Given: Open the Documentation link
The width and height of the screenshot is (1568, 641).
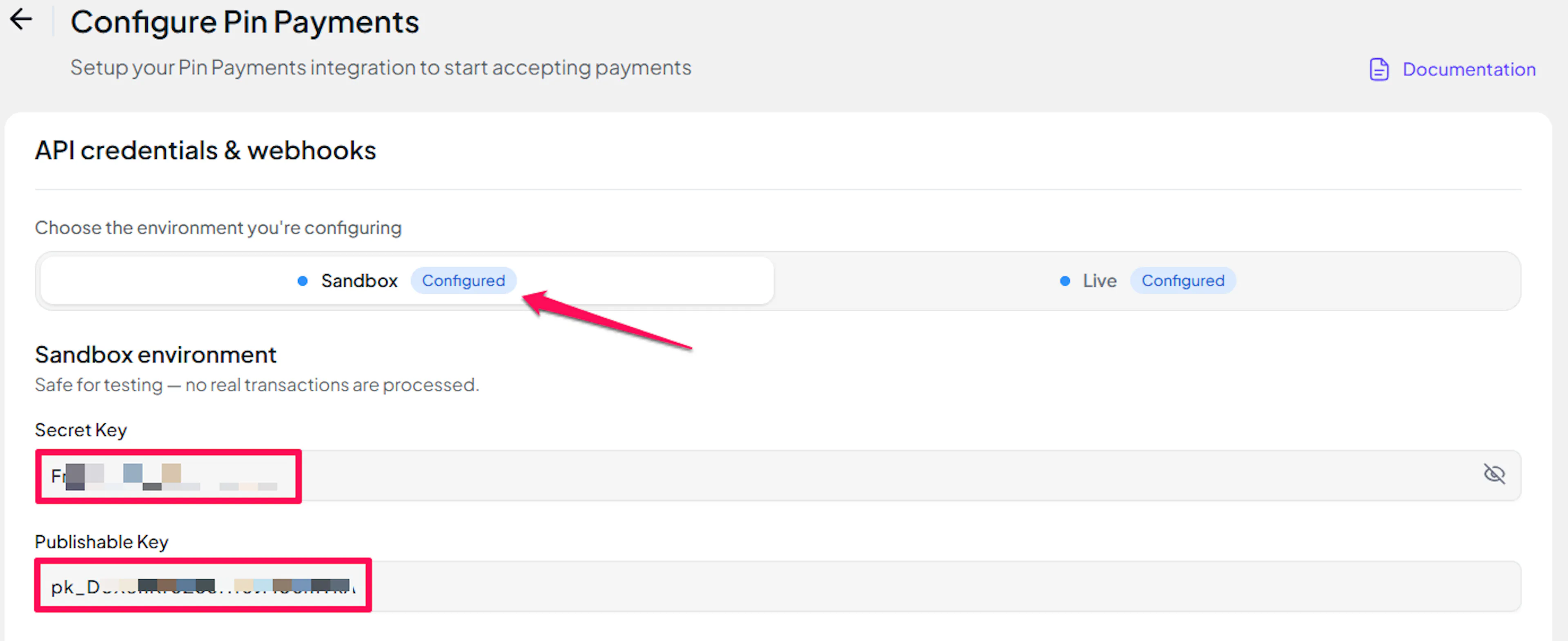Looking at the screenshot, I should coord(1468,69).
